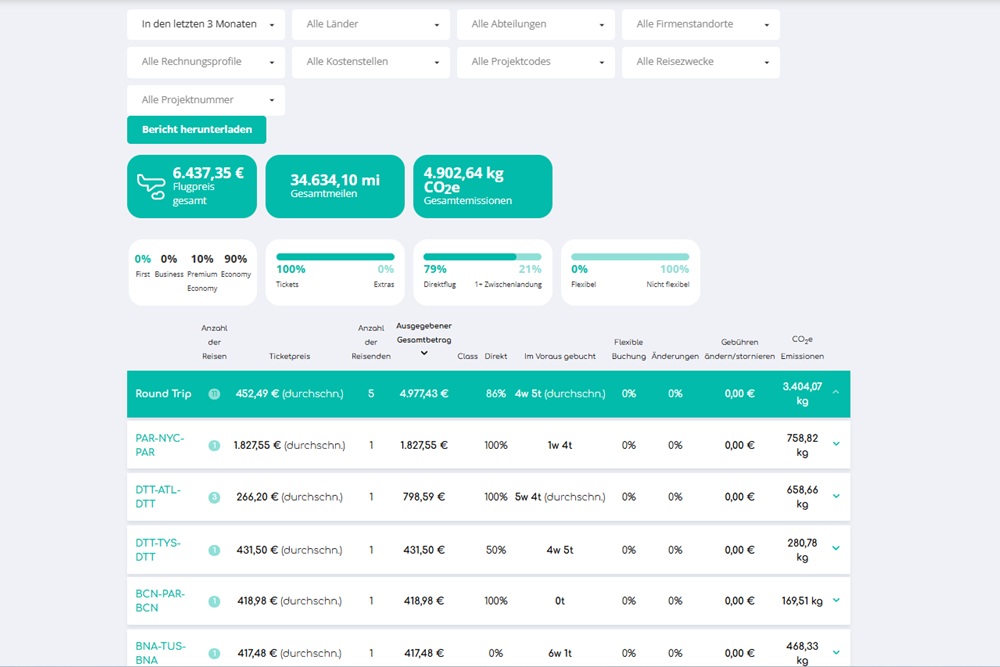1000x667 pixels.
Task: Click the 798,59 € total amount cell
Action: tap(423, 497)
